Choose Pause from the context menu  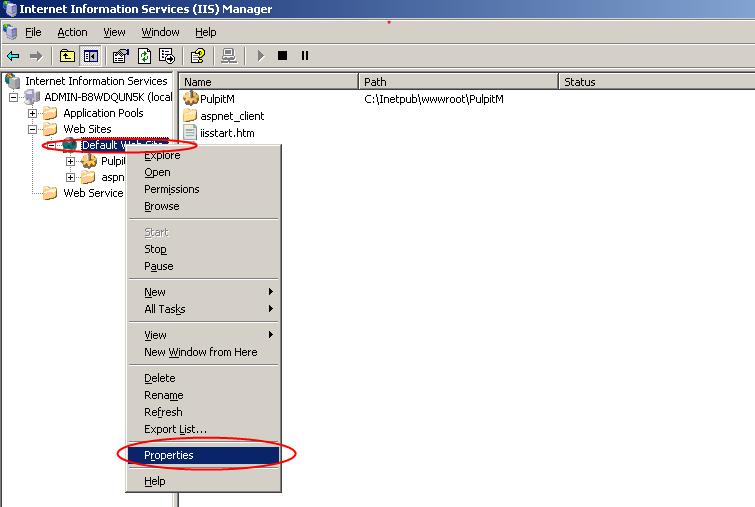[204, 266]
